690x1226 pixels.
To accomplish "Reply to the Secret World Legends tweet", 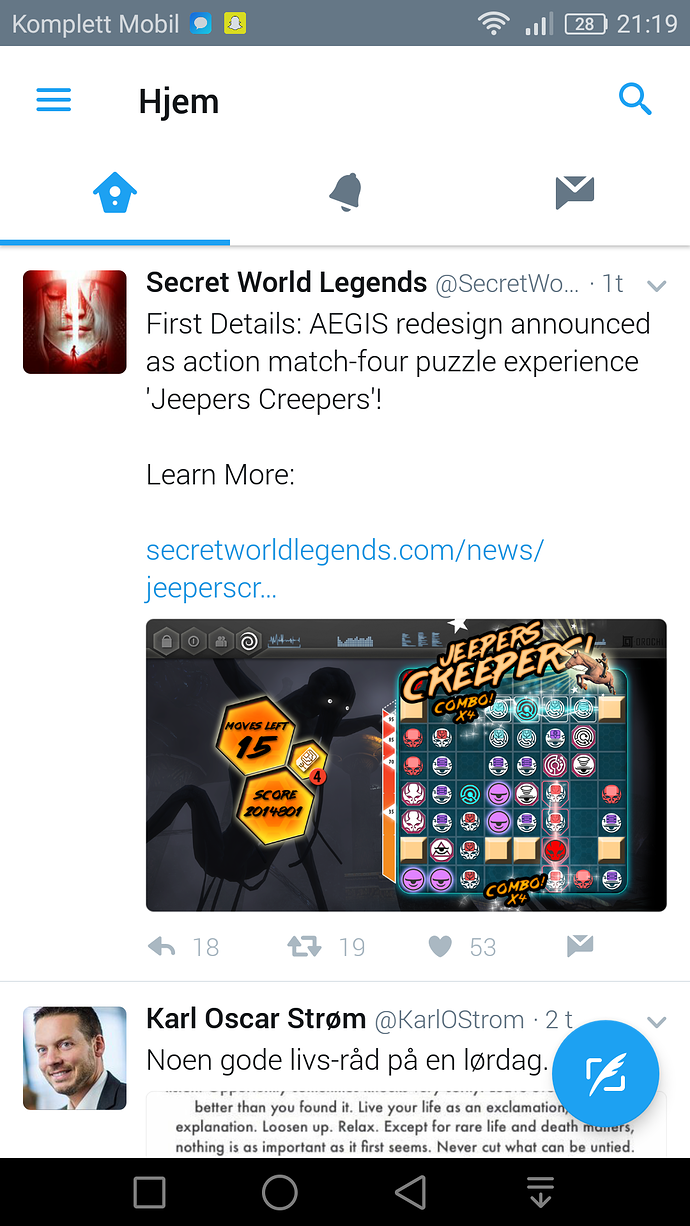I will [162, 946].
